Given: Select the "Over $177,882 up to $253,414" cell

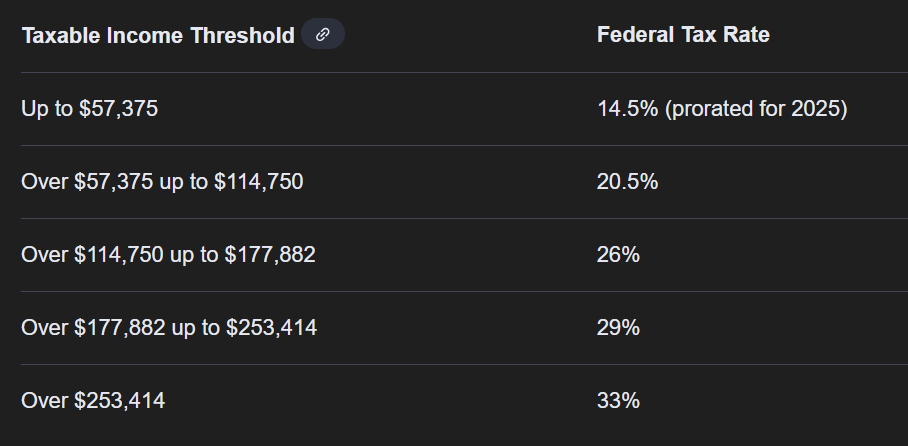Looking at the screenshot, I should 168,327.
